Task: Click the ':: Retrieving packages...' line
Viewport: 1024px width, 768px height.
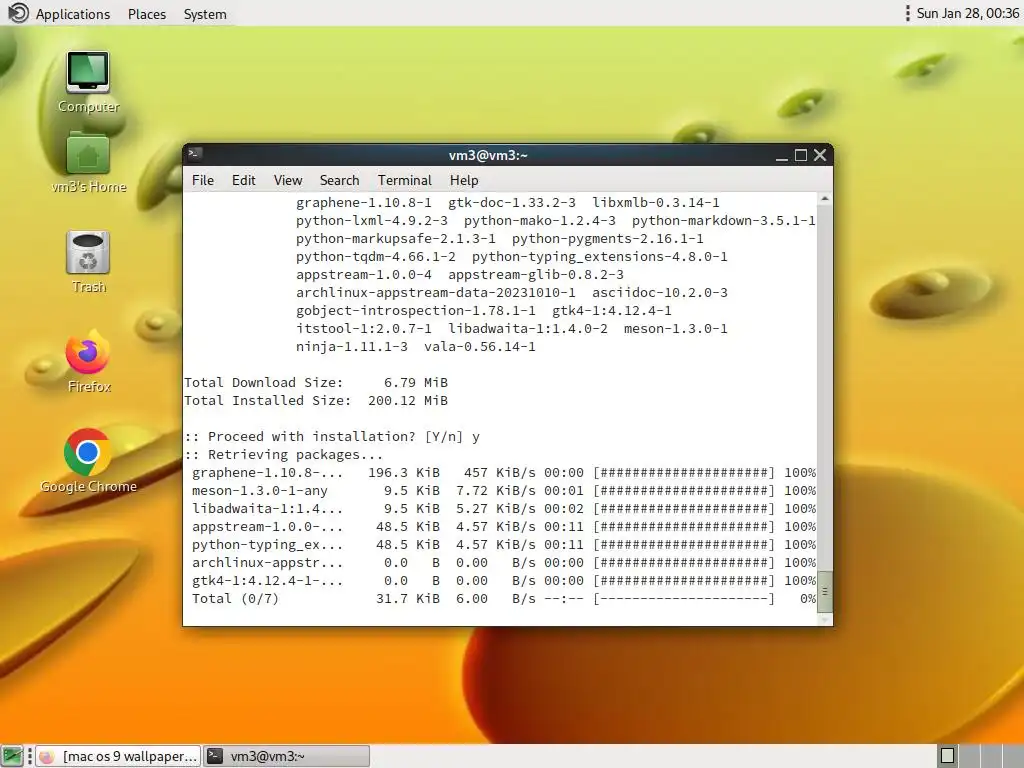Action: point(283,455)
